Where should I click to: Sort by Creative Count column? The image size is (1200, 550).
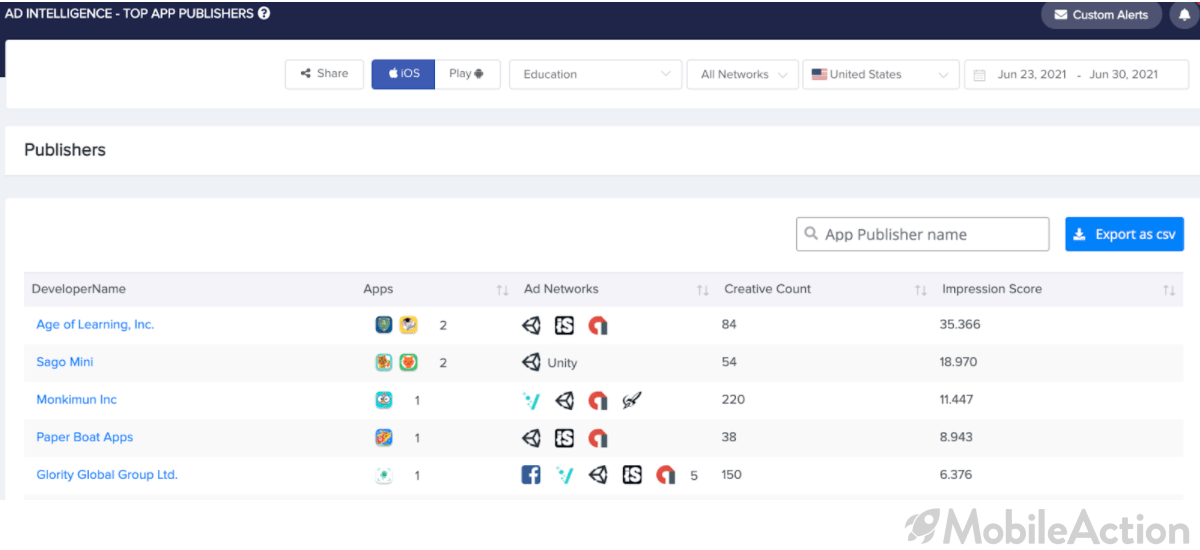920,290
